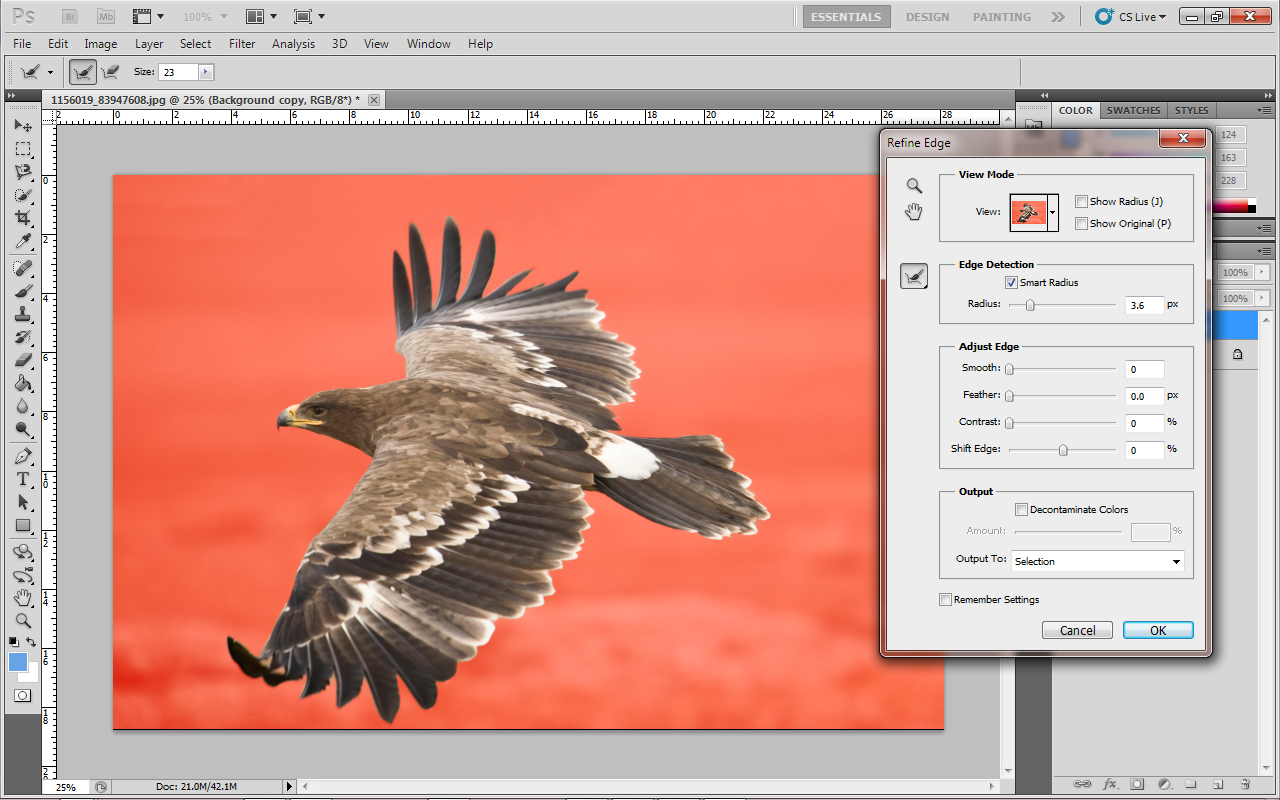
Task: Select the Eyedropper tool
Action: (x=23, y=243)
